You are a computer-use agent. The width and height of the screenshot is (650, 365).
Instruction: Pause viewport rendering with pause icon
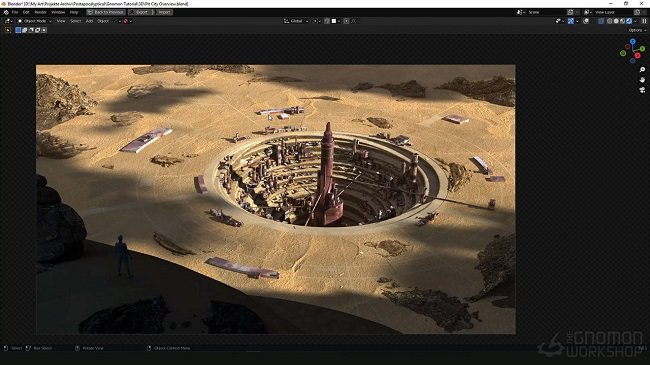(x=644, y=21)
